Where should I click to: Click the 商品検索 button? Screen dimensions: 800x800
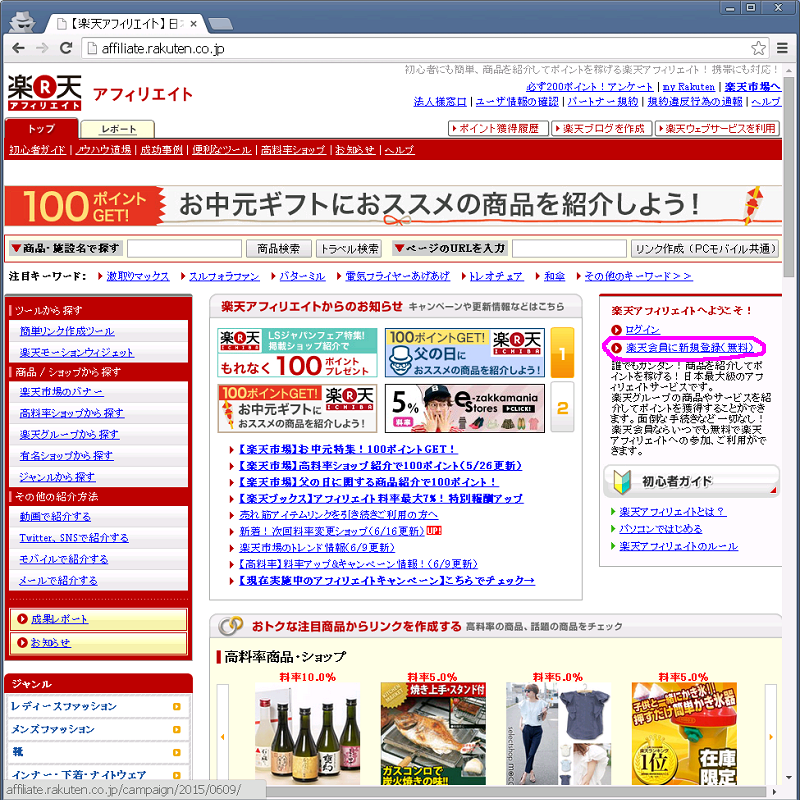278,248
